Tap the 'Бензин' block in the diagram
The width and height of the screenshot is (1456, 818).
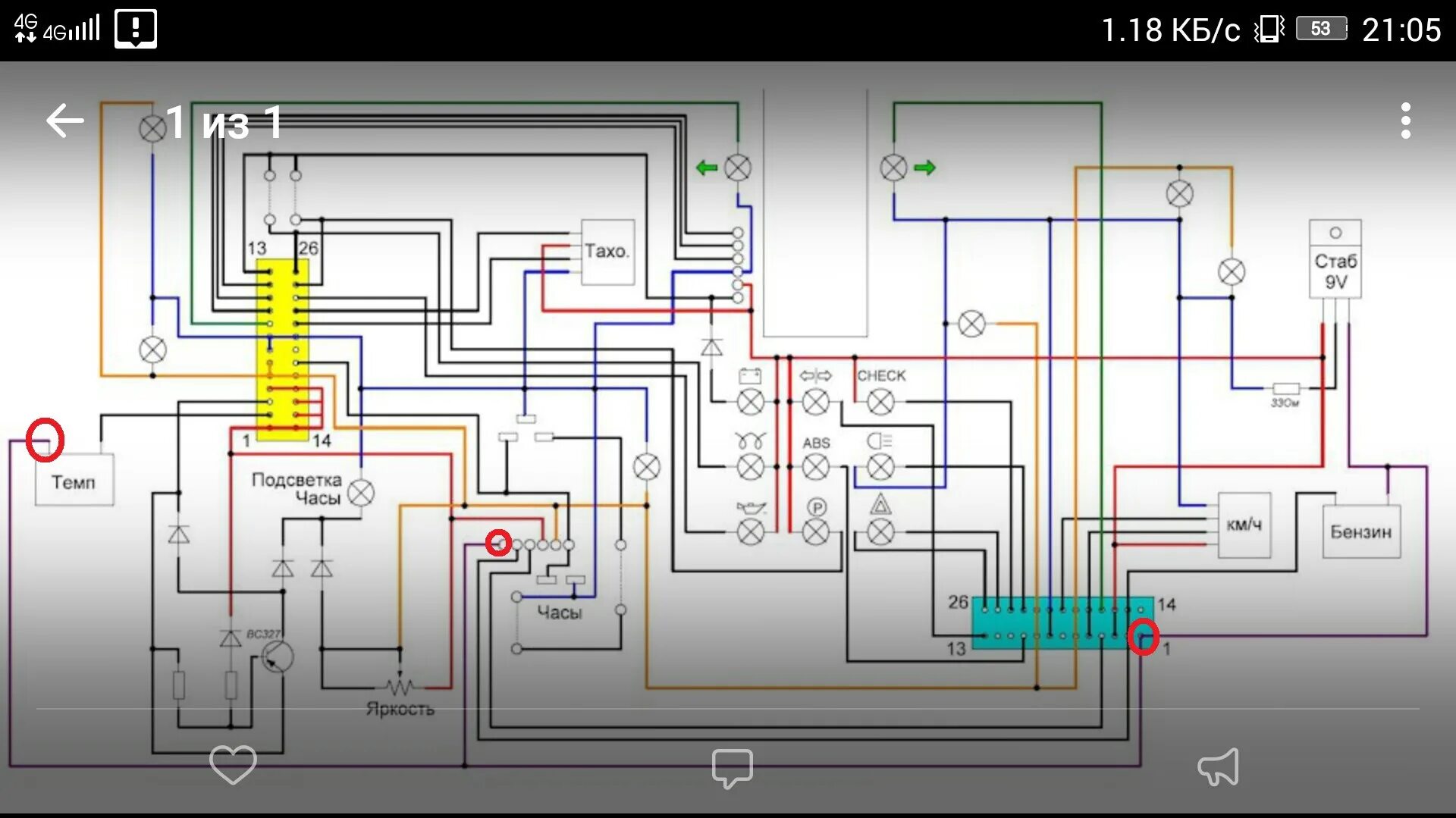tap(1361, 532)
